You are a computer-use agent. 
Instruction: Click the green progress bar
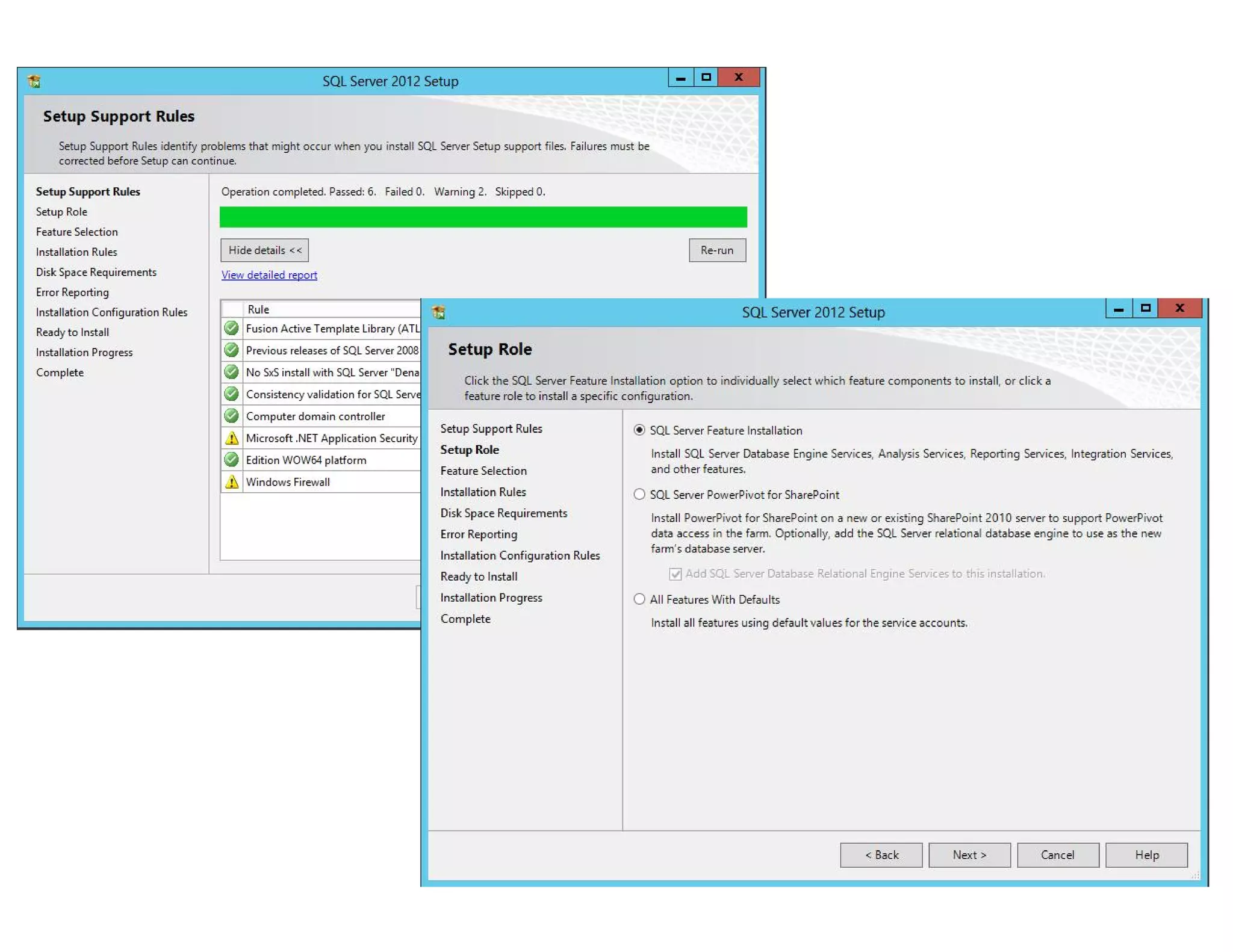[x=483, y=217]
